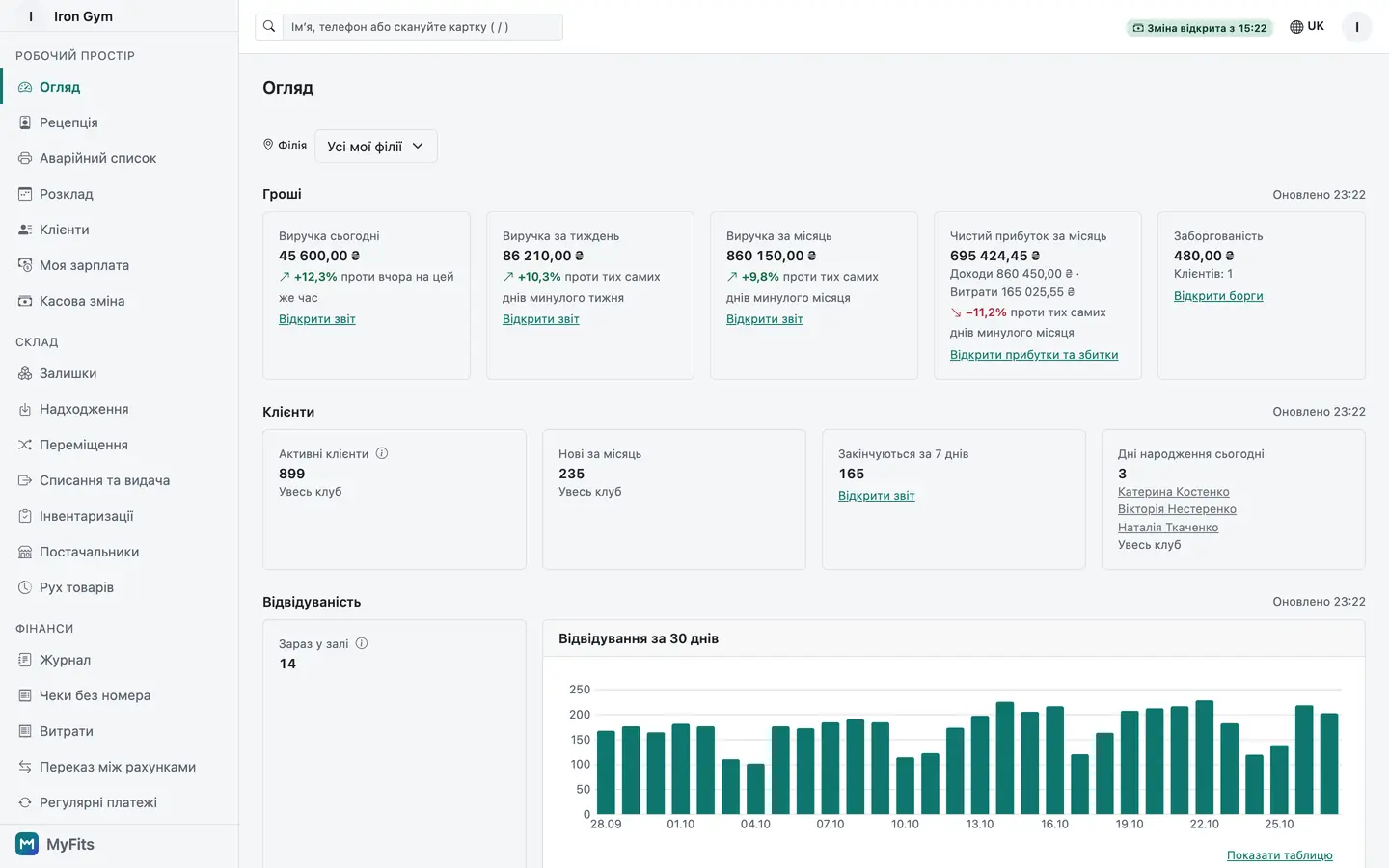Click the Розклад calendar icon

[x=25, y=194]
